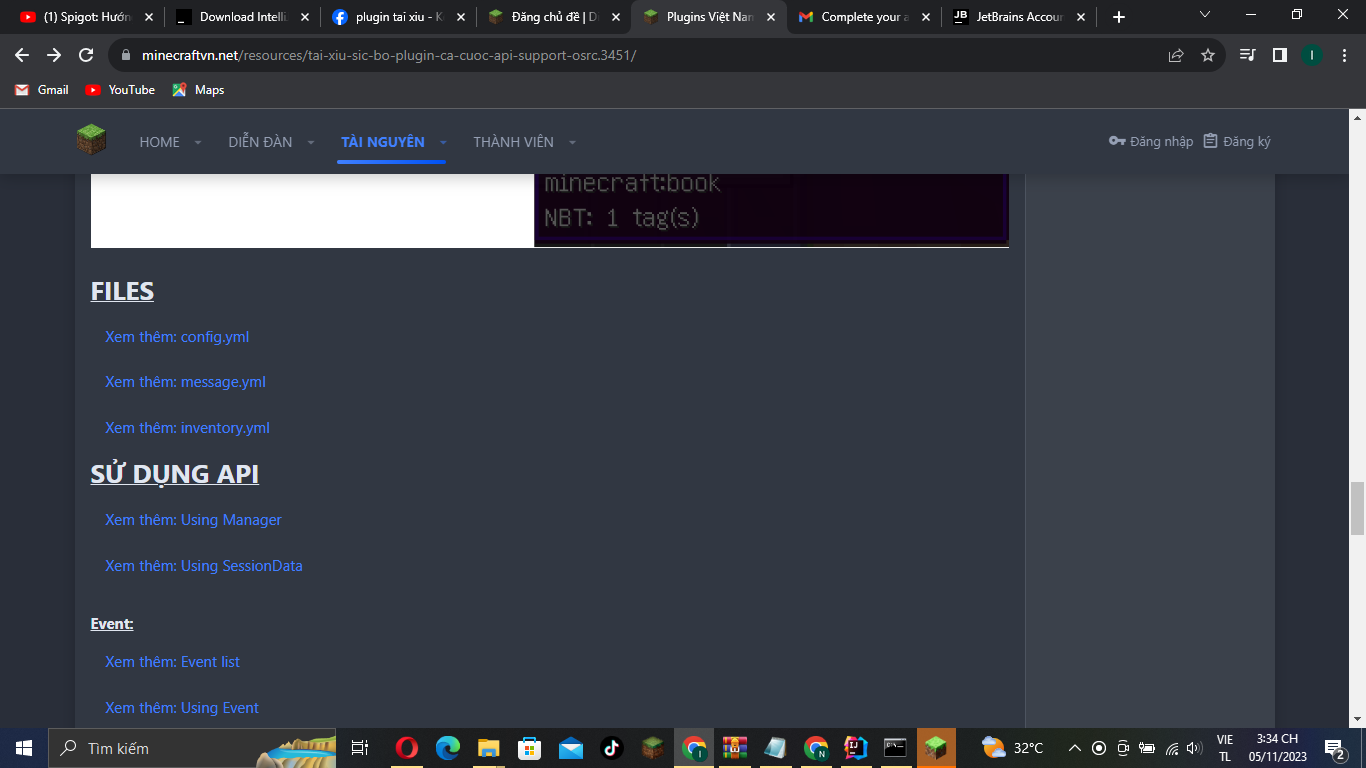Click the Đăng ký register link
The height and width of the screenshot is (768, 1366).
pos(1236,141)
